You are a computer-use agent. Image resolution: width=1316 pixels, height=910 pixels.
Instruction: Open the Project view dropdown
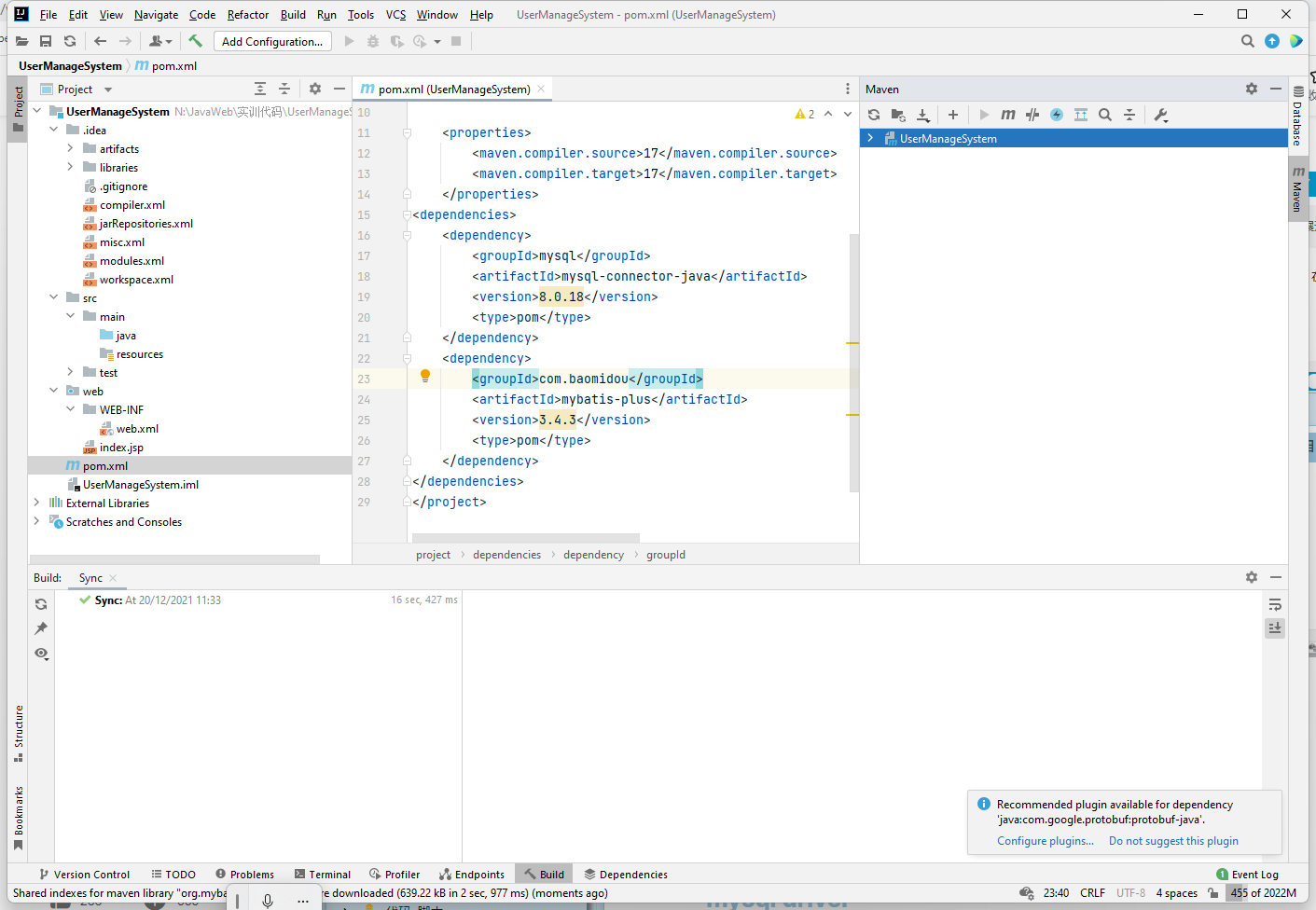click(108, 90)
